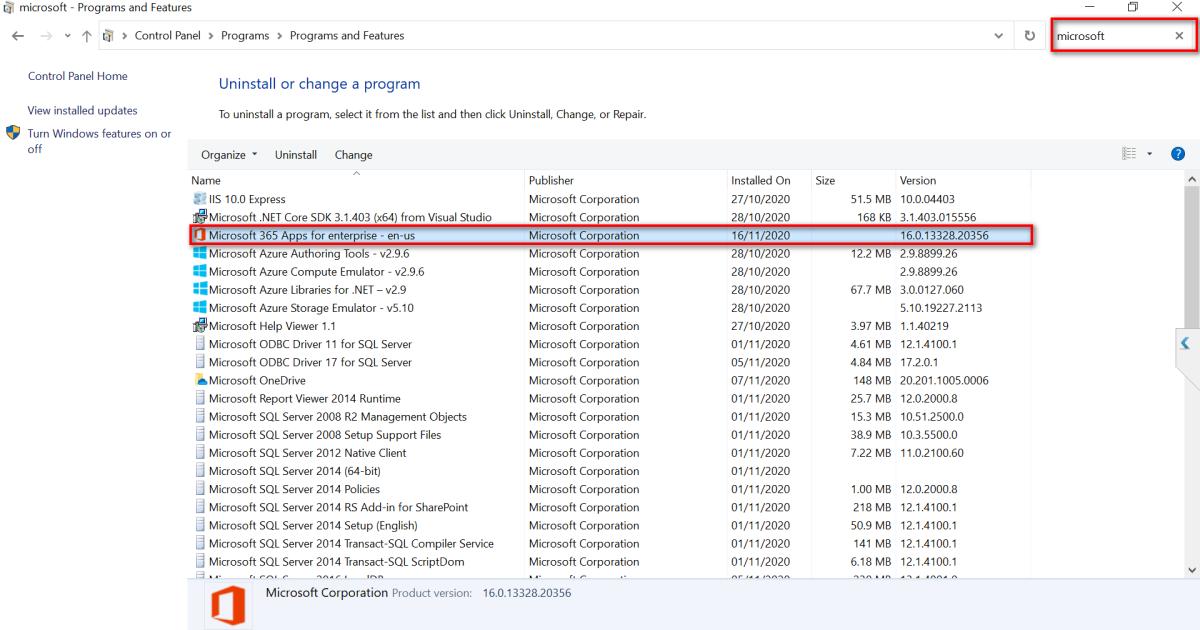Click the IIS 10.0 Express icon
Screen dimensions: 1200x630
pos(200,199)
